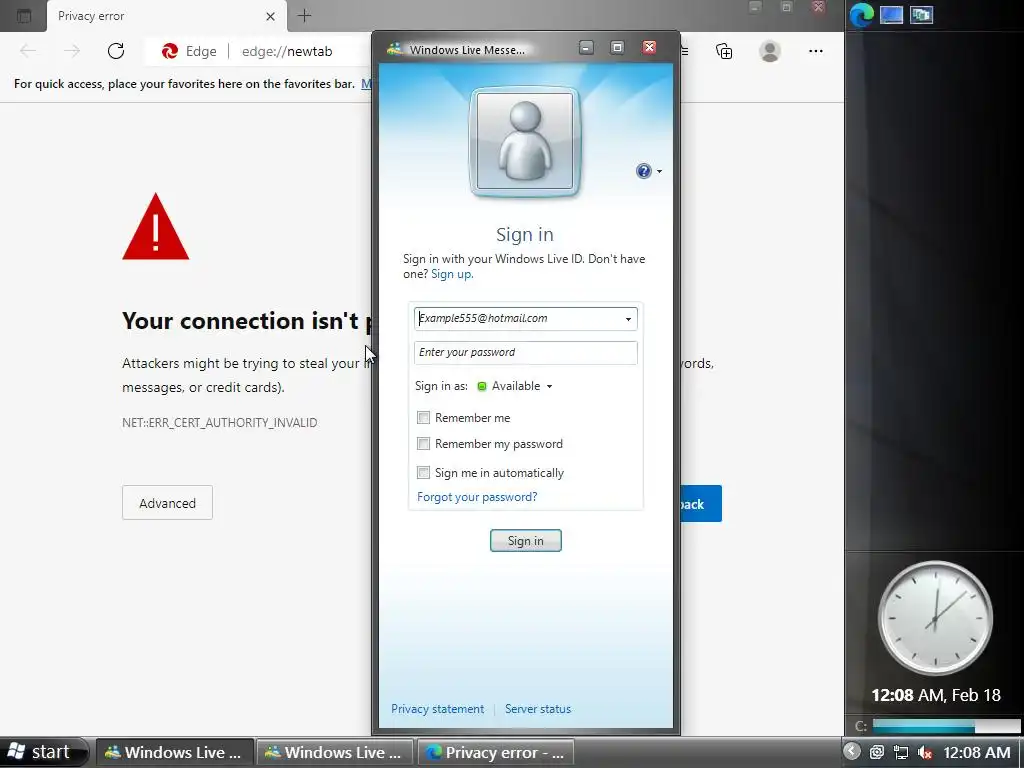Viewport: 1024px width, 768px height.
Task: Click the network connection tray icon
Action: coord(901,752)
